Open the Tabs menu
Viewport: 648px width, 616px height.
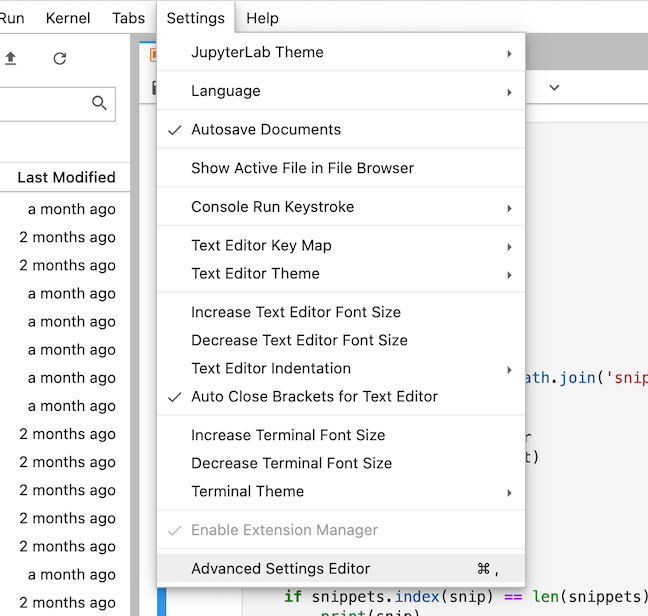pyautogui.click(x=129, y=18)
